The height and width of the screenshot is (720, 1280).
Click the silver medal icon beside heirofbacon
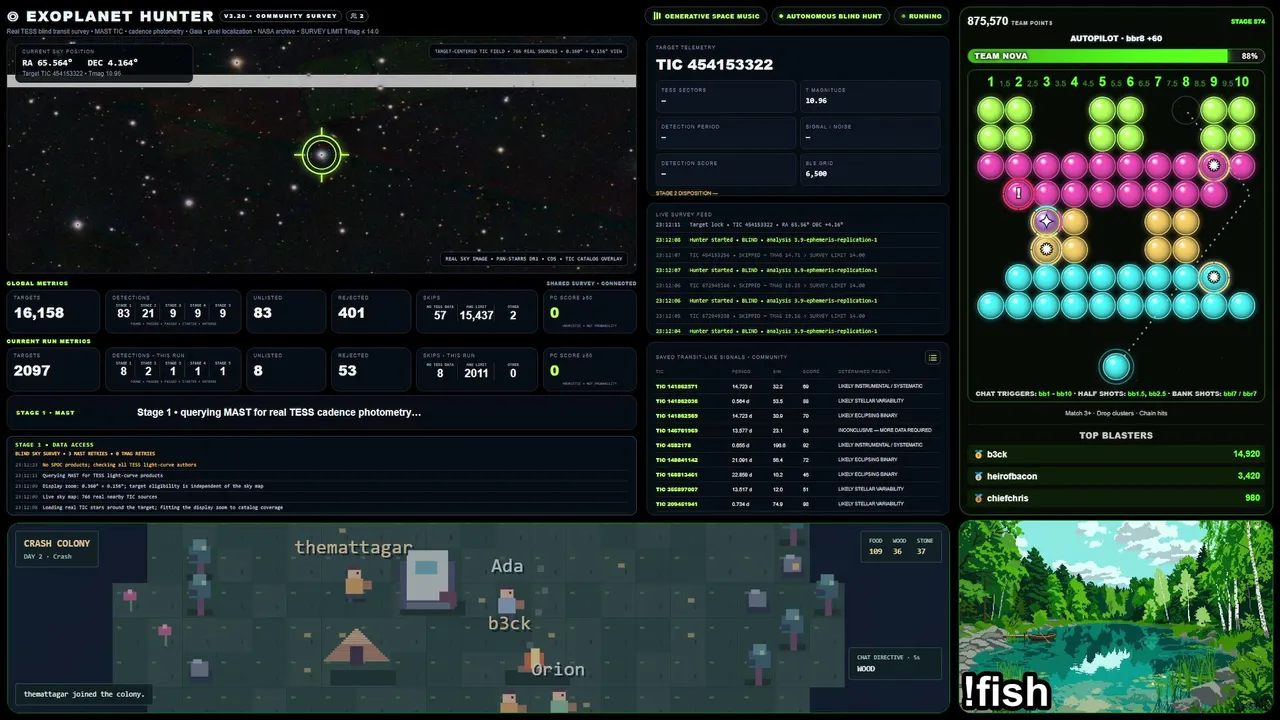[x=979, y=476]
